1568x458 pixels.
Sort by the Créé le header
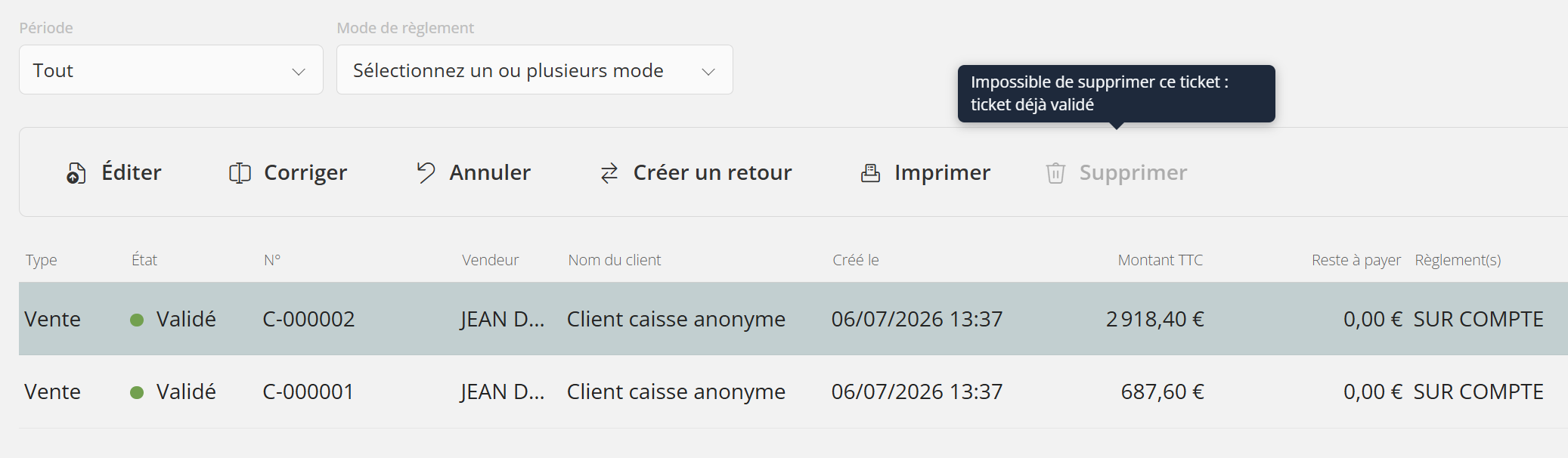pos(856,260)
